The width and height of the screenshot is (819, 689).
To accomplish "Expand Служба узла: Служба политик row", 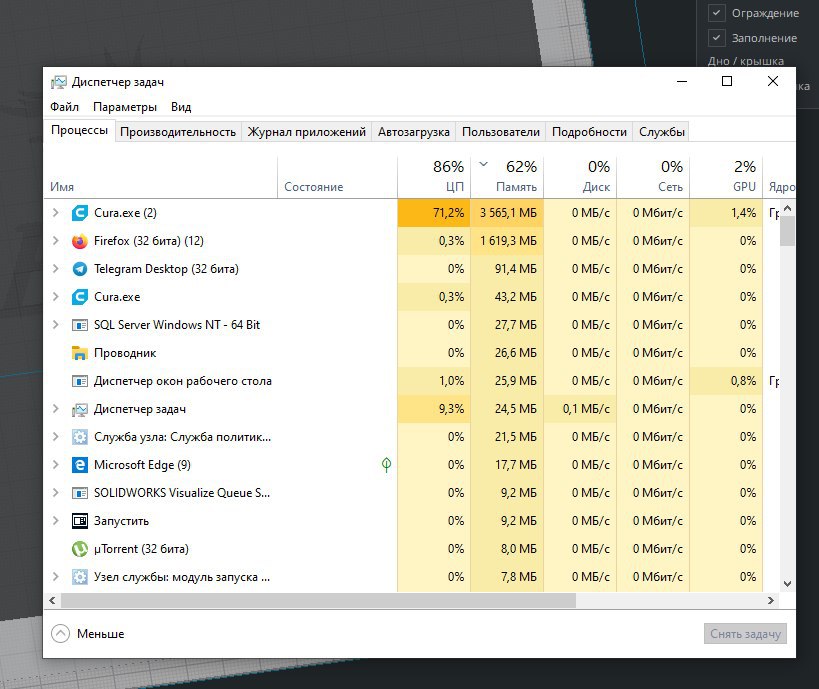I will tap(55, 437).
